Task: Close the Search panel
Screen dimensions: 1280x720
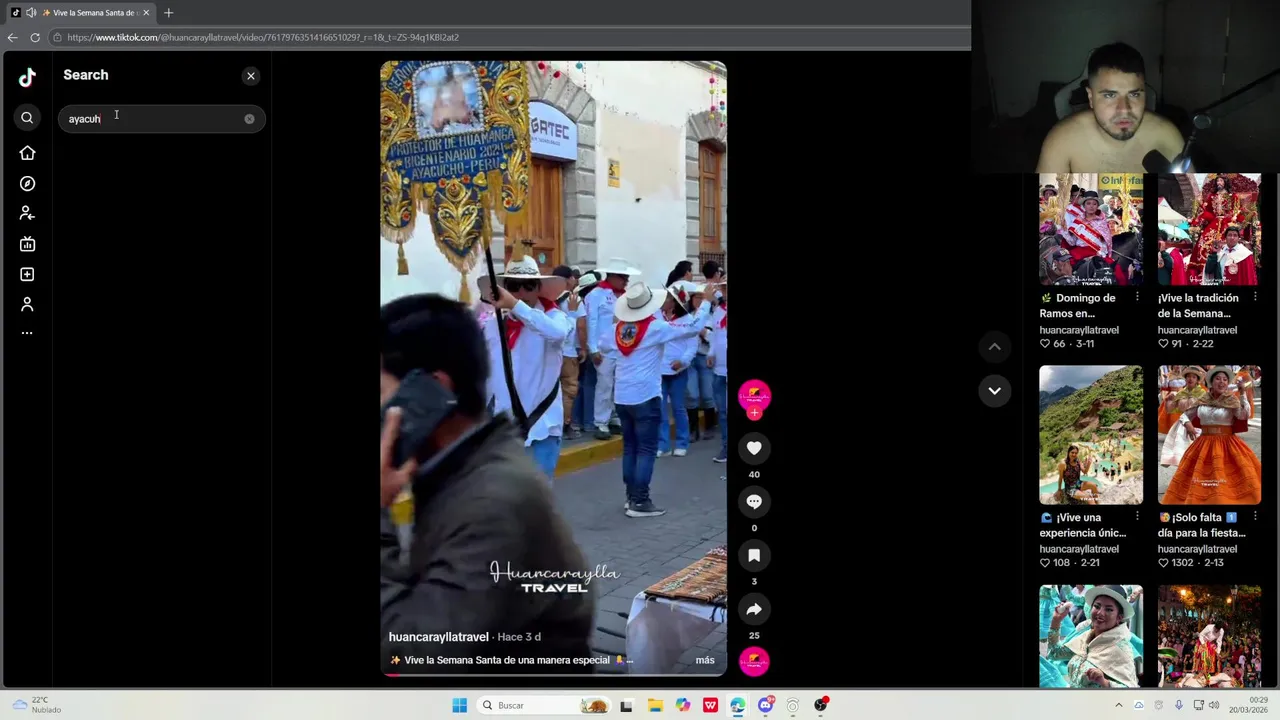Action: (251, 76)
